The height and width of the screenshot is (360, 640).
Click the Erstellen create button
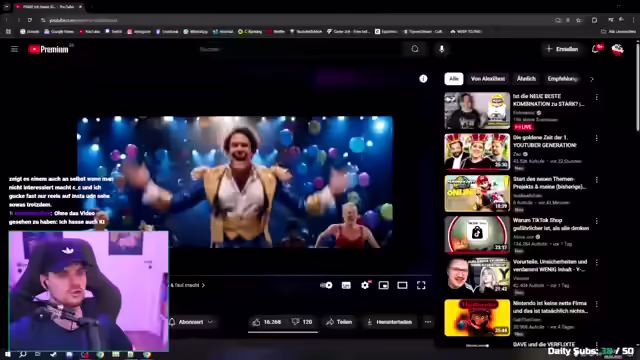[x=562, y=49]
